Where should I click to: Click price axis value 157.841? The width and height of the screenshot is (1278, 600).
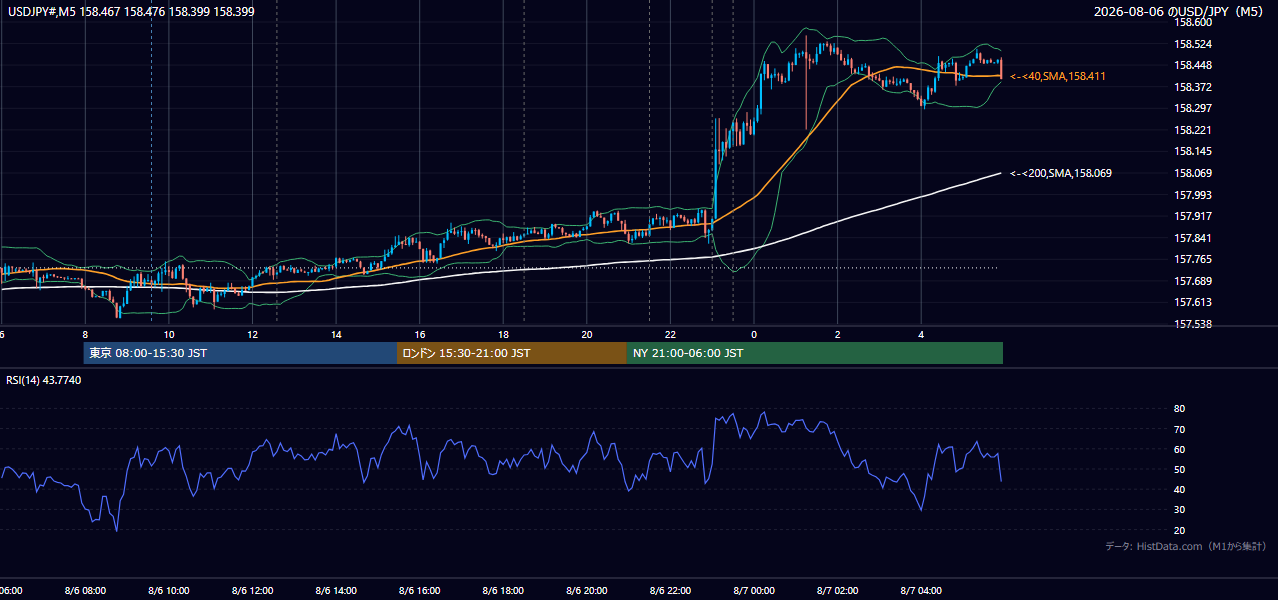(1193, 238)
